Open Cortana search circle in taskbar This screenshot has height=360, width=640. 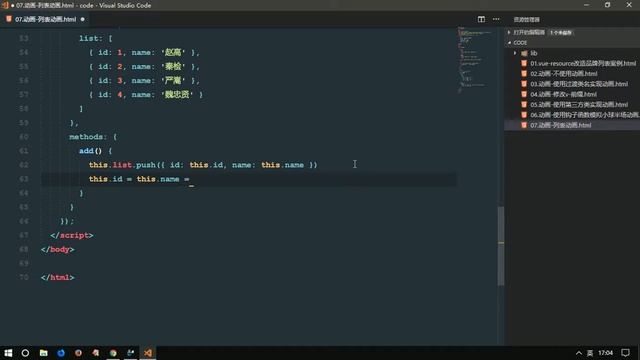point(25,353)
